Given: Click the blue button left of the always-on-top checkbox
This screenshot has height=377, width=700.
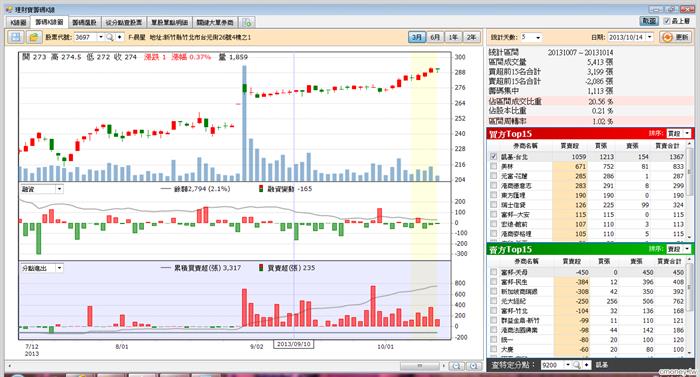Looking at the screenshot, I should (x=649, y=21).
